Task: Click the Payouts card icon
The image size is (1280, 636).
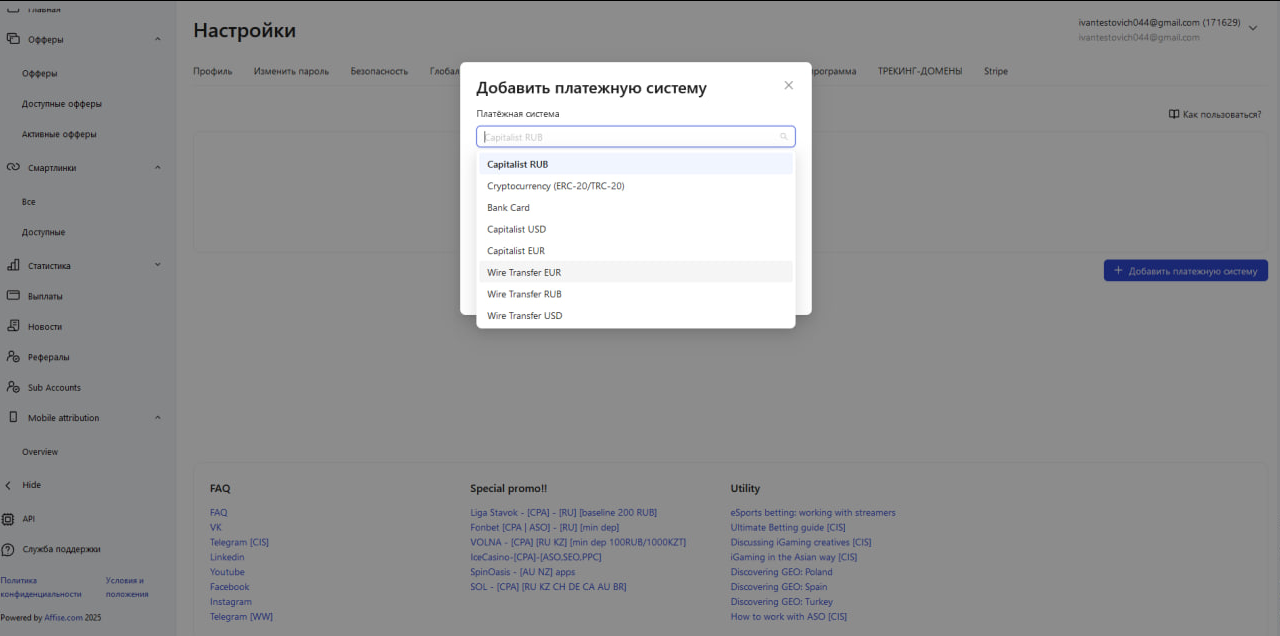Action: point(13,296)
